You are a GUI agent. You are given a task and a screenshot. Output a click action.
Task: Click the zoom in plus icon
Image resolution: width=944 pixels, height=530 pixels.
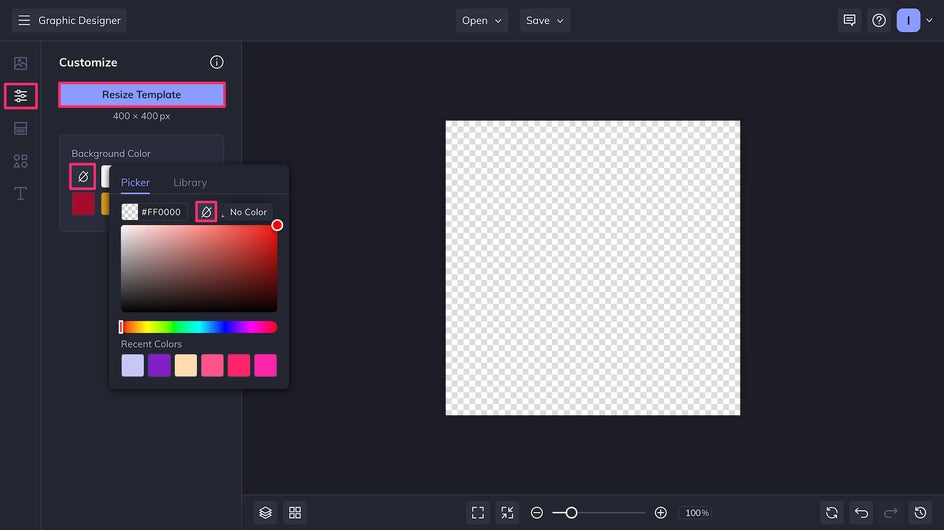tap(661, 512)
